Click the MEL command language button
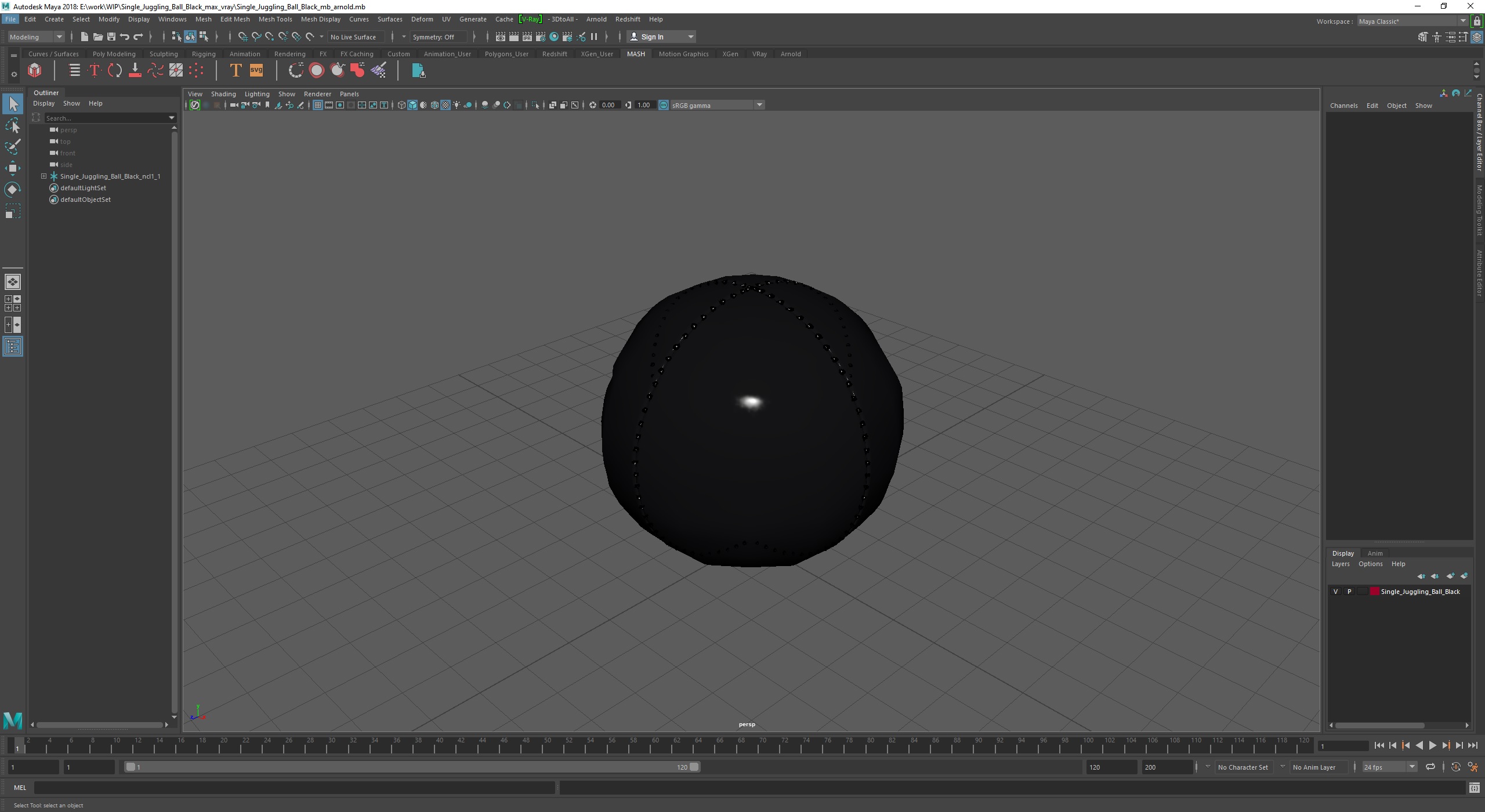Screen dimensions: 1485x812 point(20,788)
